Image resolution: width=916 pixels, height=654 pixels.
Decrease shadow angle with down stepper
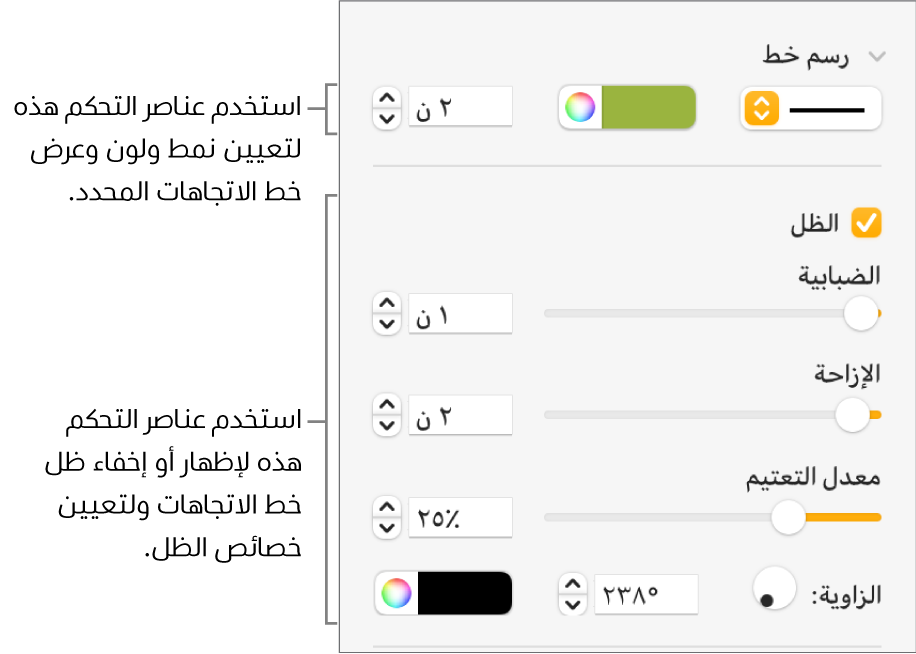click(570, 604)
